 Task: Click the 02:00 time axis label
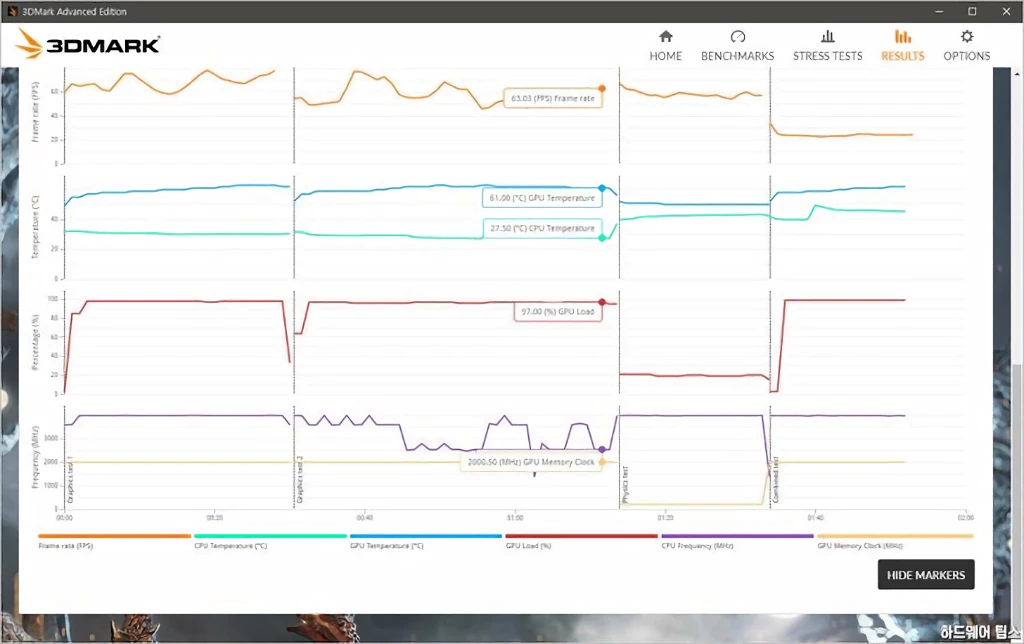pyautogui.click(x=965, y=517)
